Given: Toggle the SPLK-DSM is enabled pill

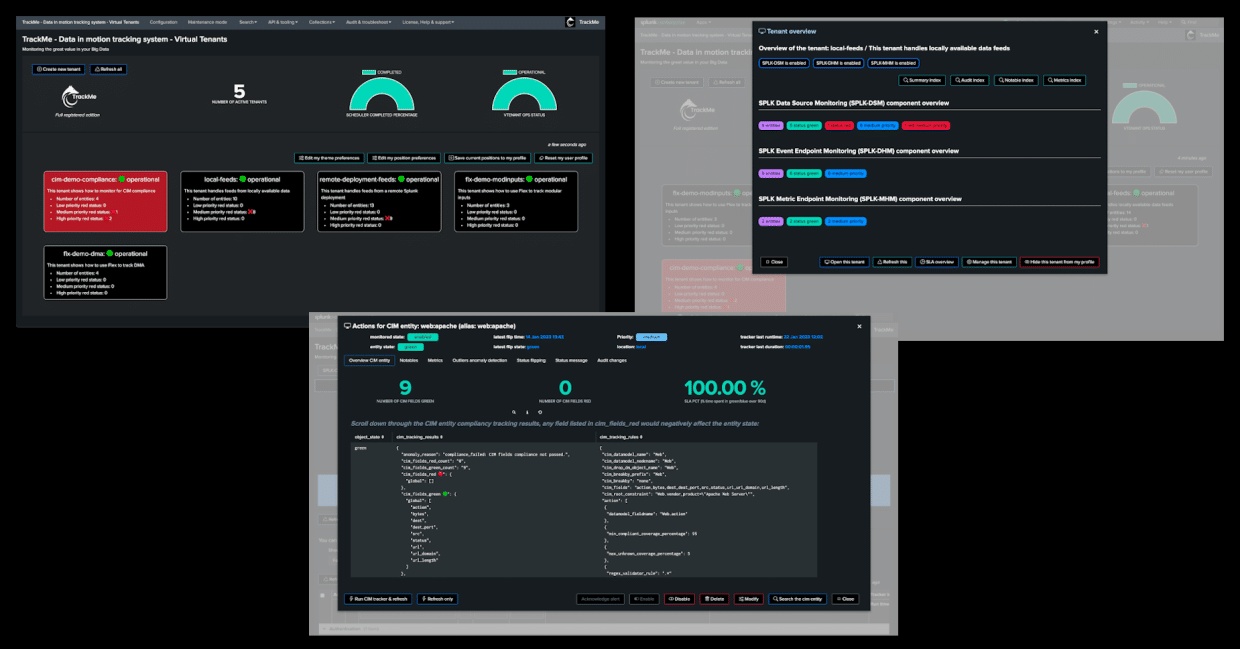Looking at the screenshot, I should click(783, 63).
